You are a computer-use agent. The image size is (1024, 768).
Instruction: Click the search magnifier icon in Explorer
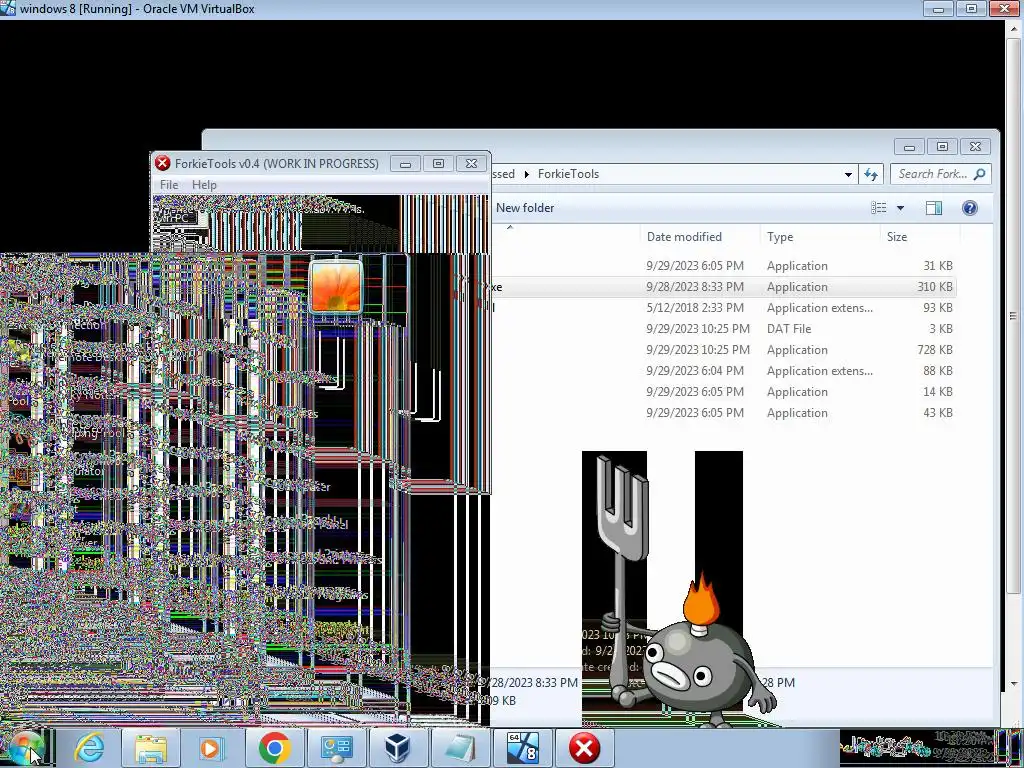click(x=979, y=174)
